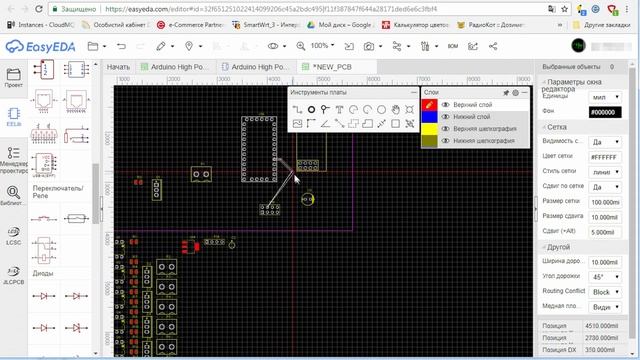The image size is (640, 360).
Task: Select the hand Move tool
Action: (x=396, y=109)
